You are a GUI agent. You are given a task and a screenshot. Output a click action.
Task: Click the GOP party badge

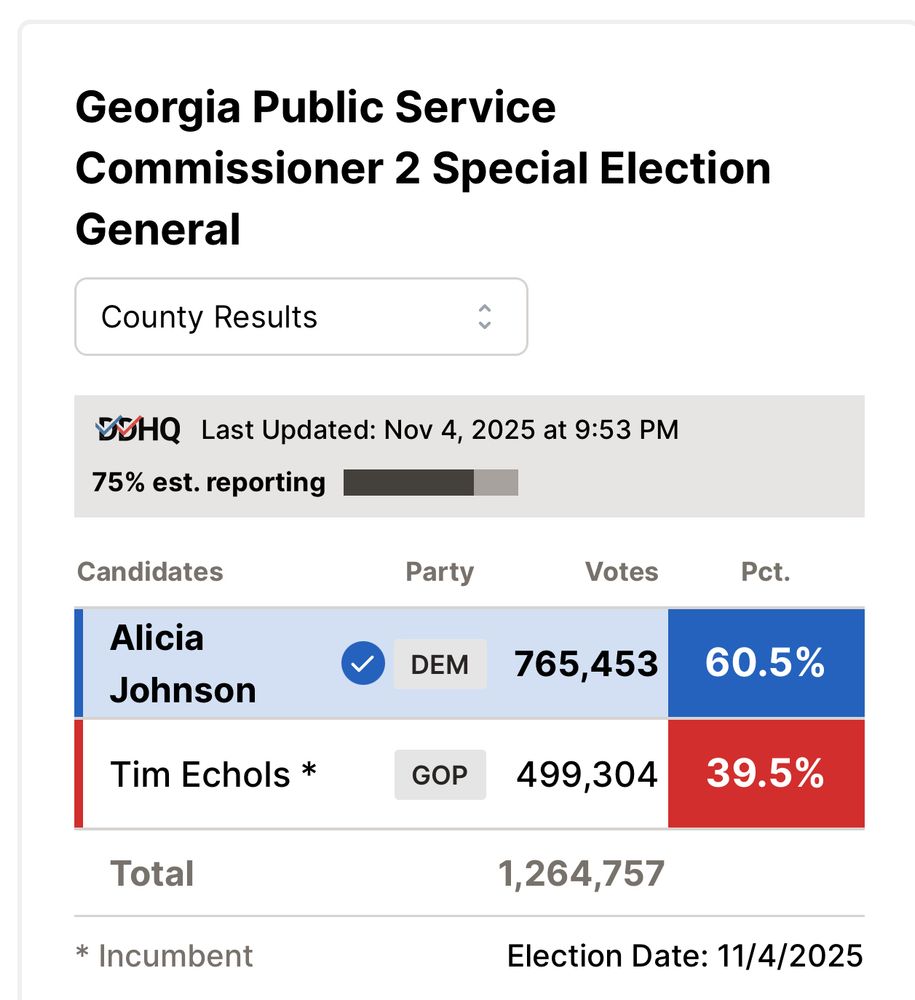440,774
